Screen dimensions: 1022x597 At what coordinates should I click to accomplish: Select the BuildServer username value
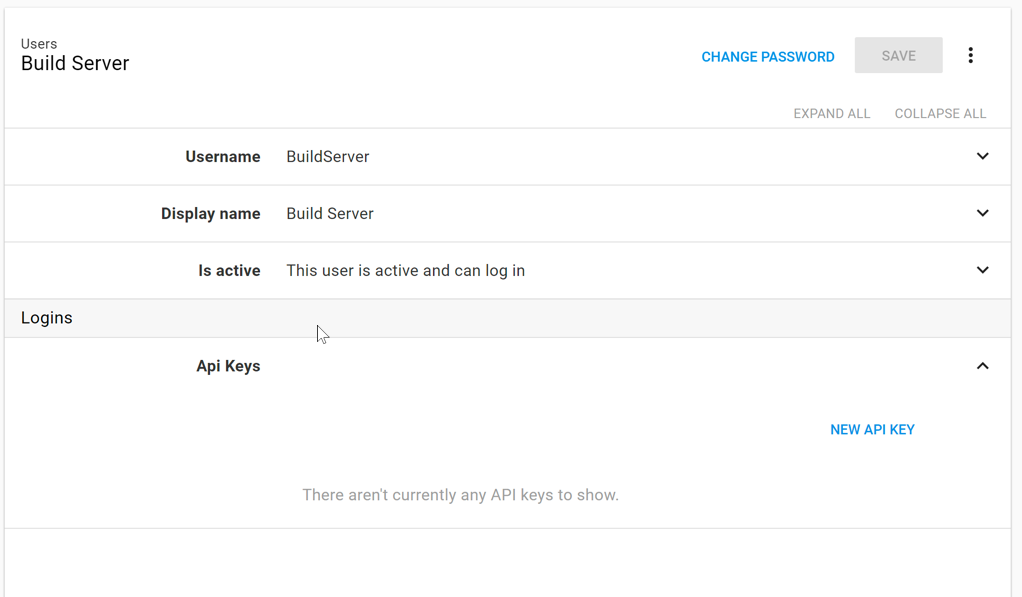[327, 156]
